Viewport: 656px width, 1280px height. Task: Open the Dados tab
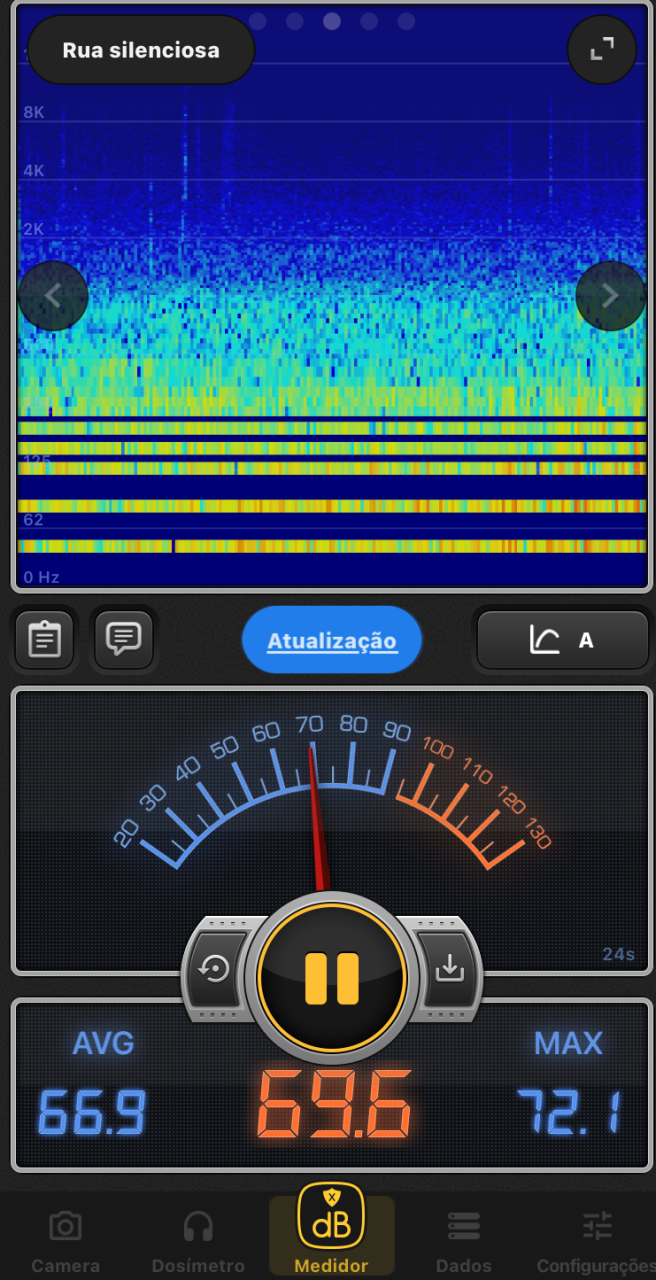[x=464, y=1240]
